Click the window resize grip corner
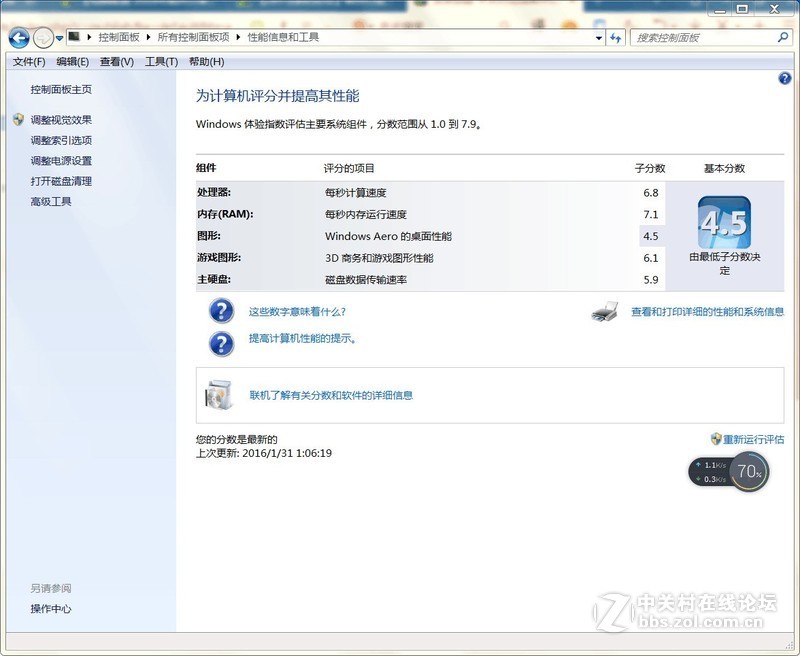Image resolution: width=800 pixels, height=656 pixels. click(x=791, y=646)
